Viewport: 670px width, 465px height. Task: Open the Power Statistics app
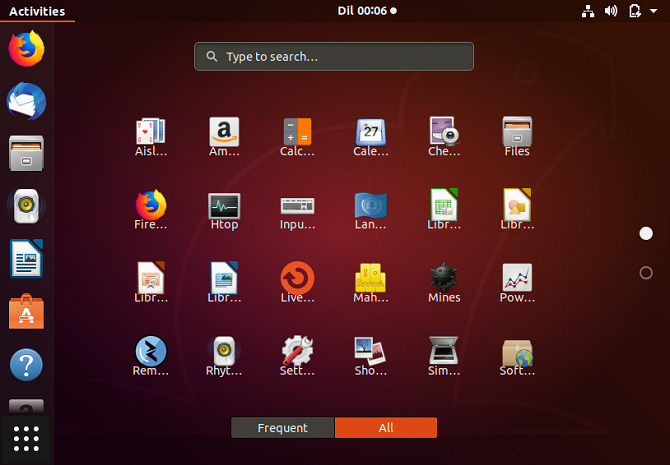(517, 283)
